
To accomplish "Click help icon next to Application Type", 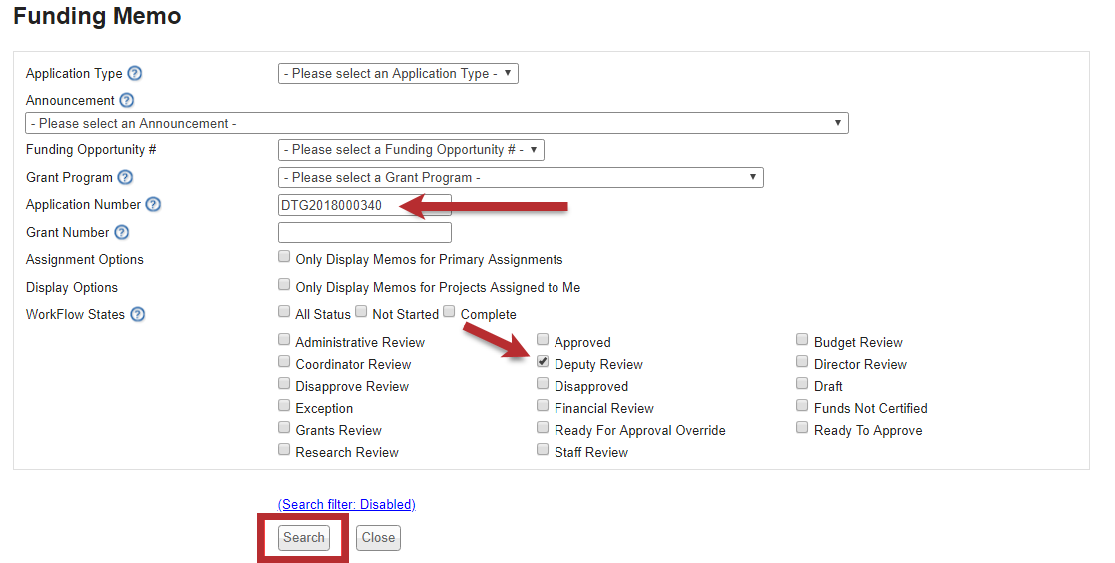I will pyautogui.click(x=135, y=74).
